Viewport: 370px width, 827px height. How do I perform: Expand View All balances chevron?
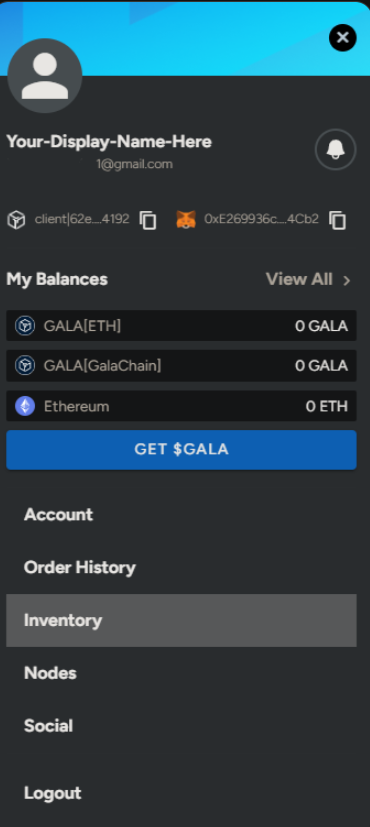346,280
